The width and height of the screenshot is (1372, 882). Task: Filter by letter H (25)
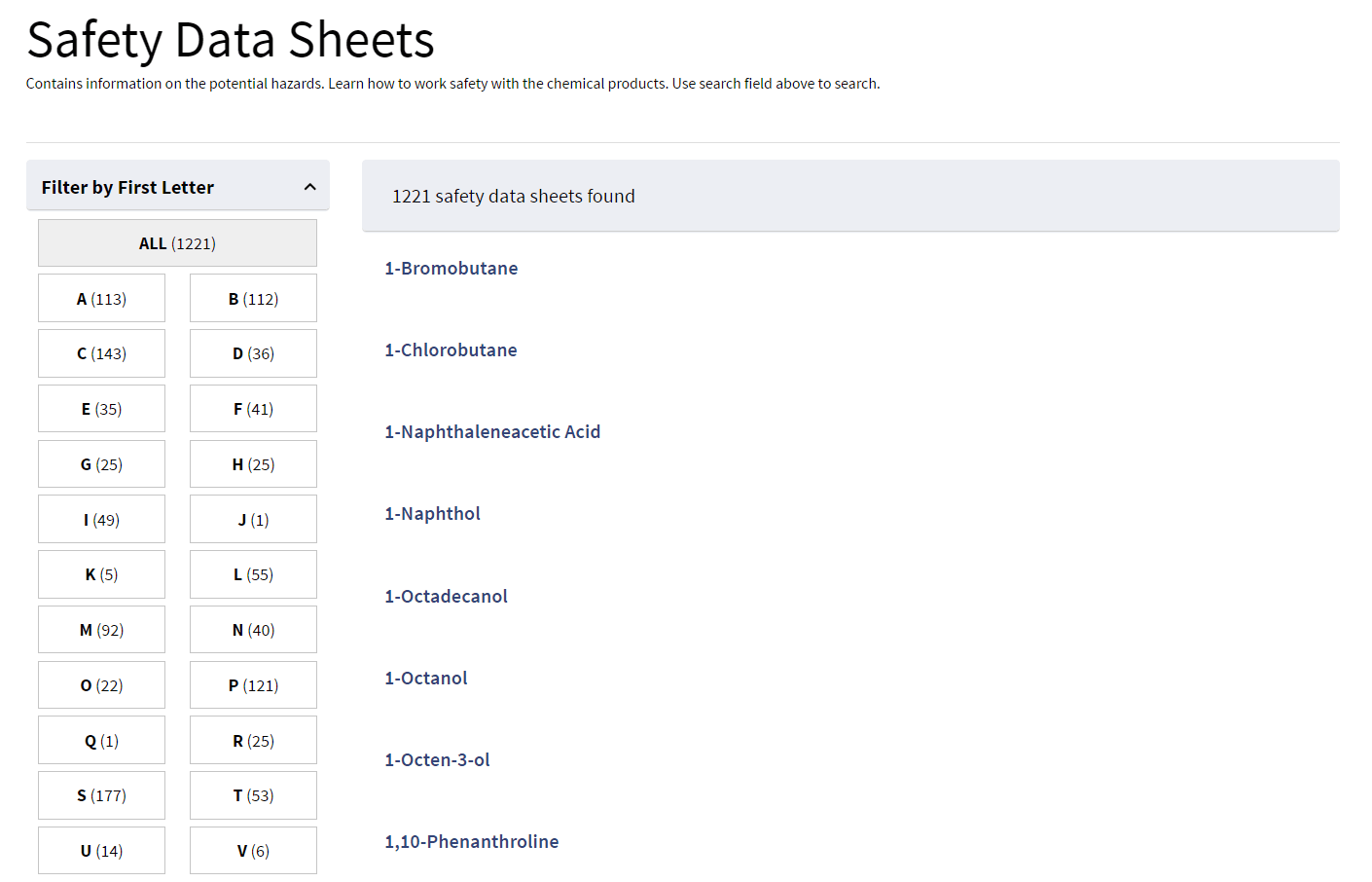[x=253, y=464]
